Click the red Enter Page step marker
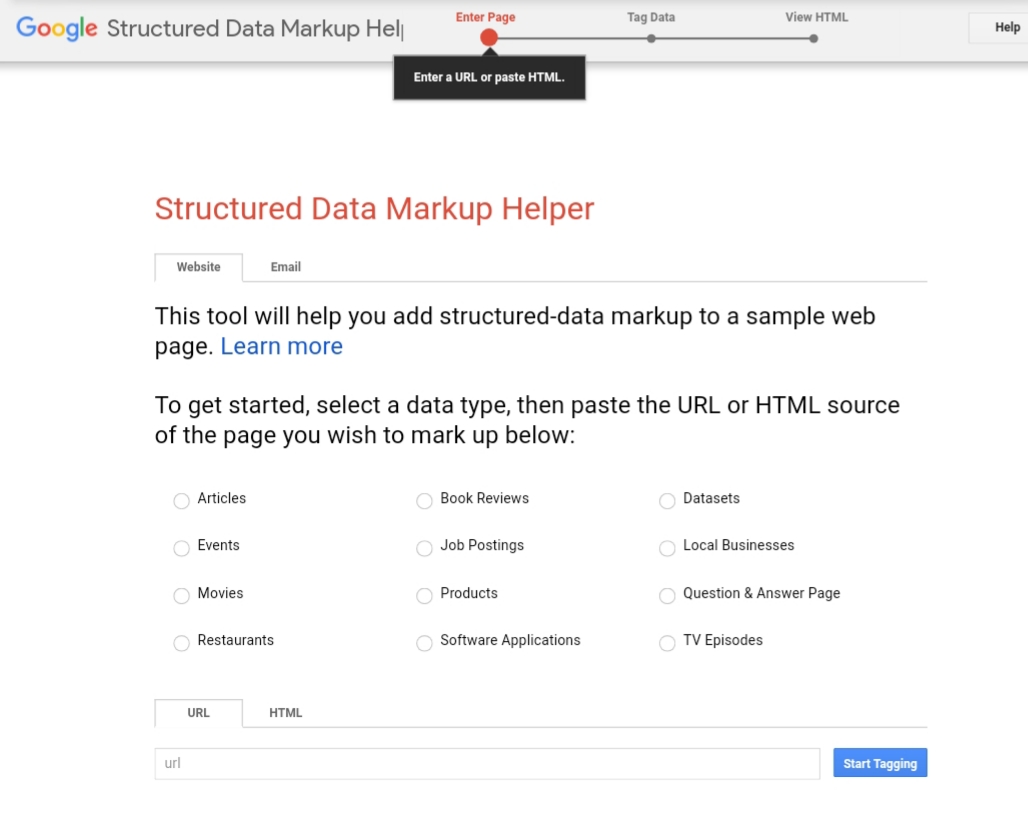The width and height of the screenshot is (1028, 815). [x=488, y=37]
